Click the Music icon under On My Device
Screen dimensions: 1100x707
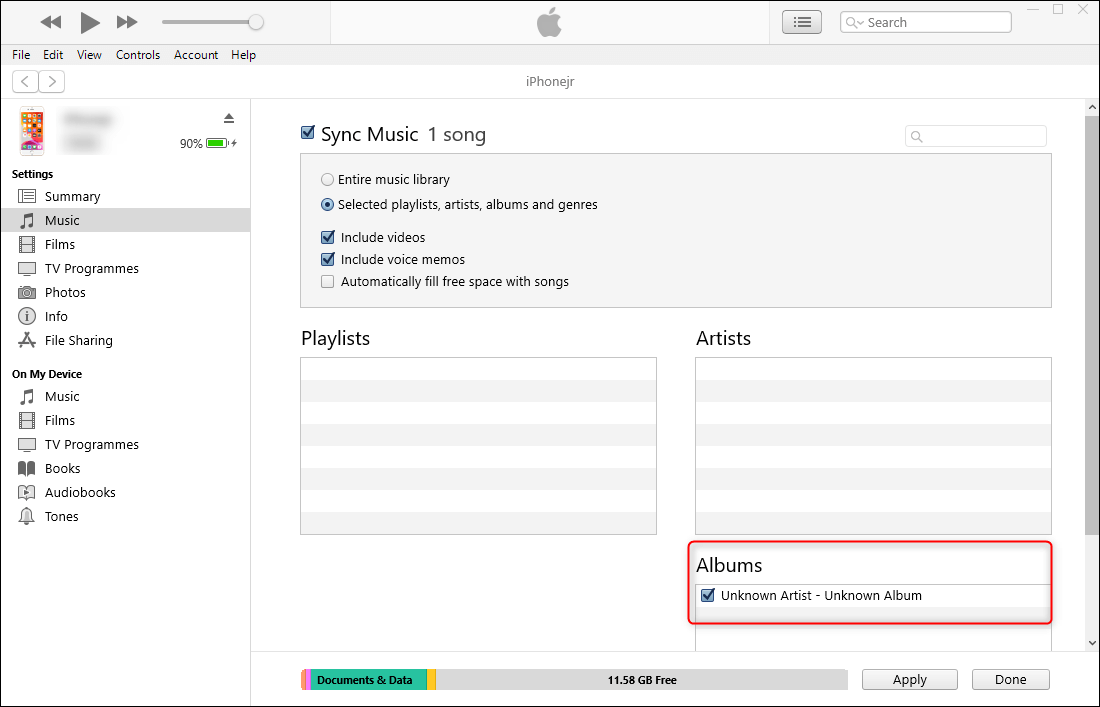click(x=27, y=396)
